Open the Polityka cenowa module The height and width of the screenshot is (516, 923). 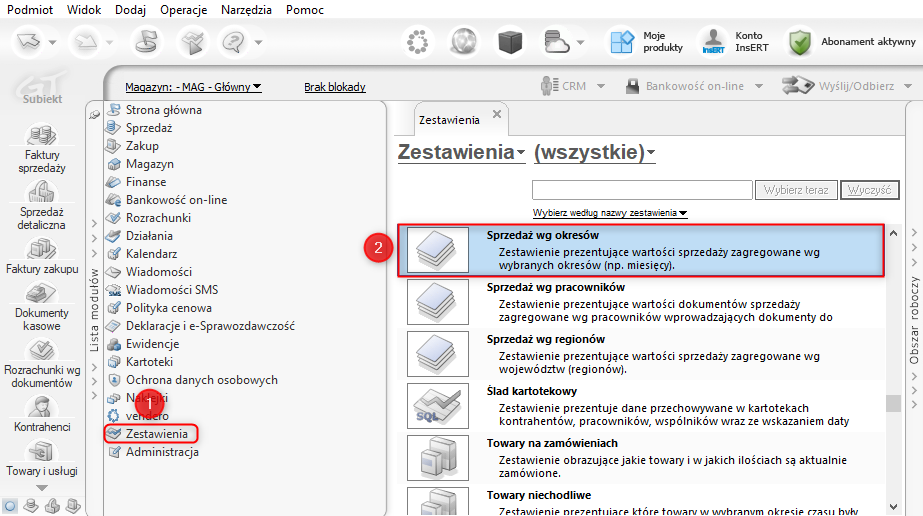168,308
